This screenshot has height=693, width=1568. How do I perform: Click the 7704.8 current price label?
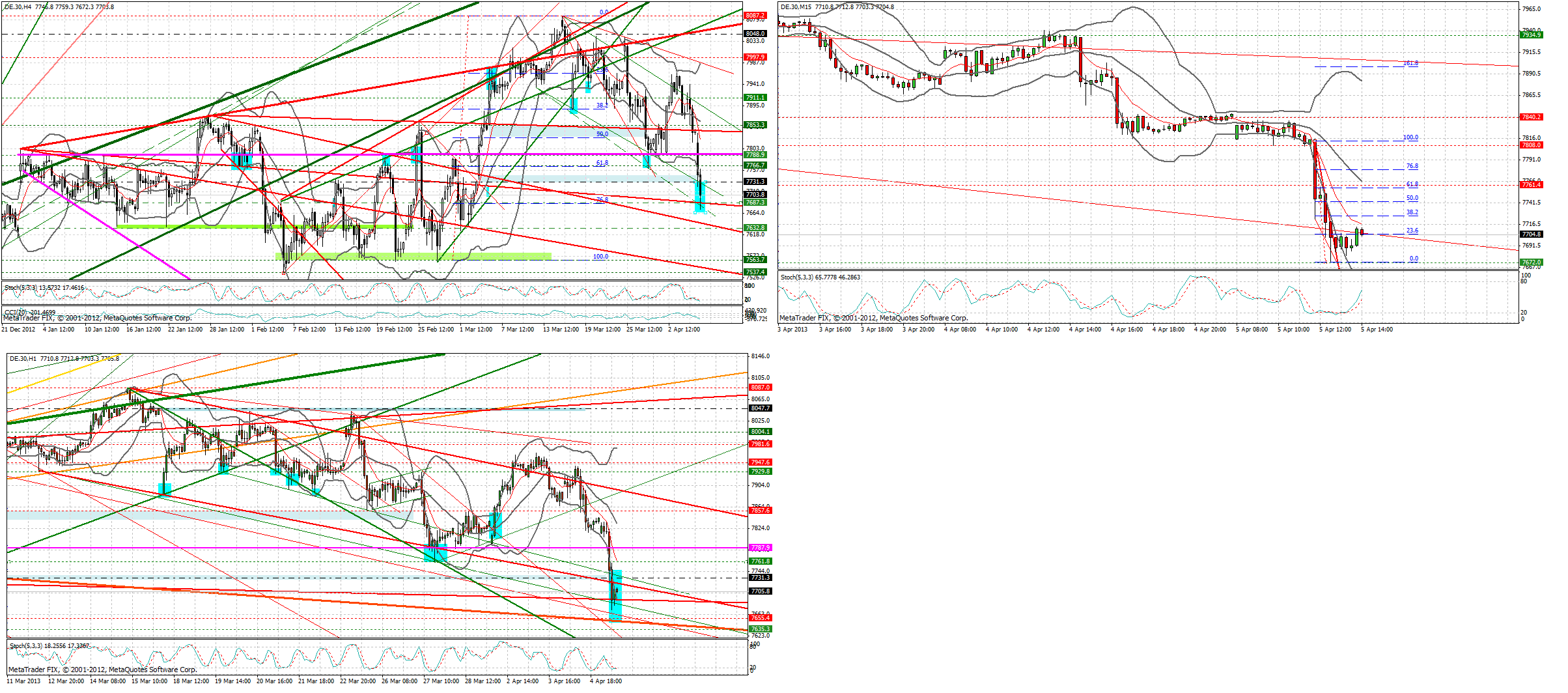point(1532,234)
